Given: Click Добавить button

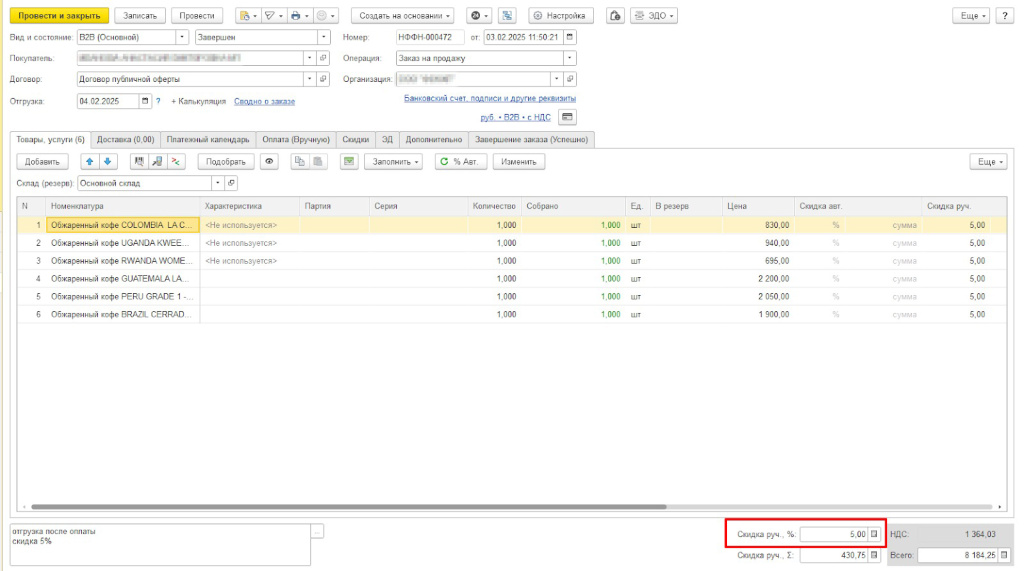Looking at the screenshot, I should coord(42,161).
